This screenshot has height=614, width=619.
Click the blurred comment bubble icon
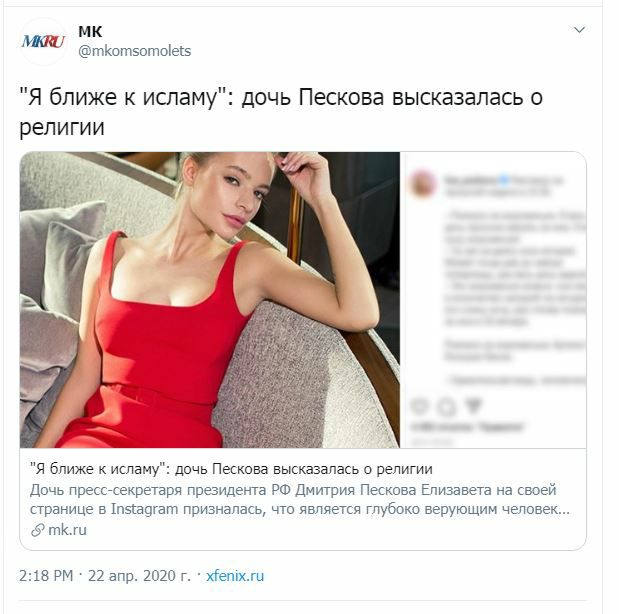point(446,406)
